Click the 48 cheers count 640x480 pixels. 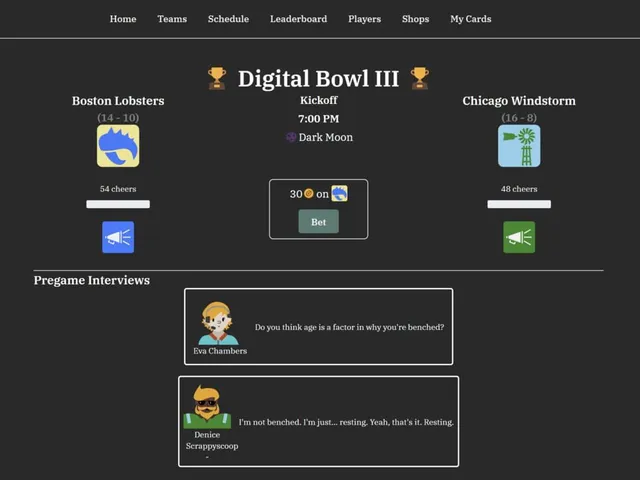(519, 189)
